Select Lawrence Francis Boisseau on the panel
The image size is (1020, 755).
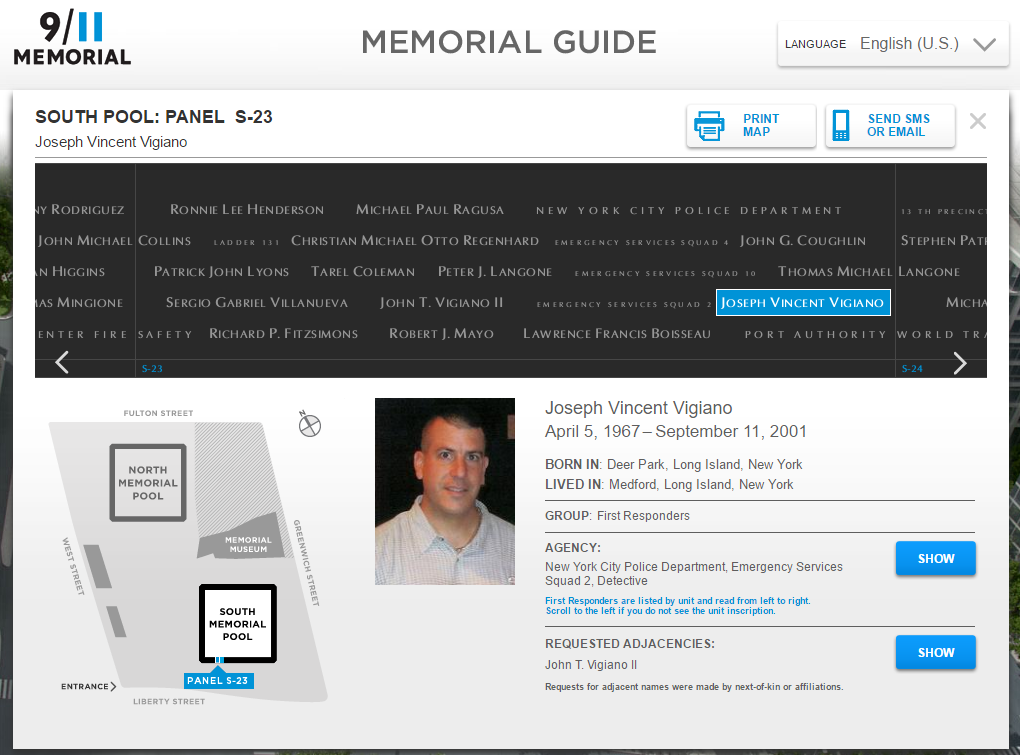pos(617,334)
